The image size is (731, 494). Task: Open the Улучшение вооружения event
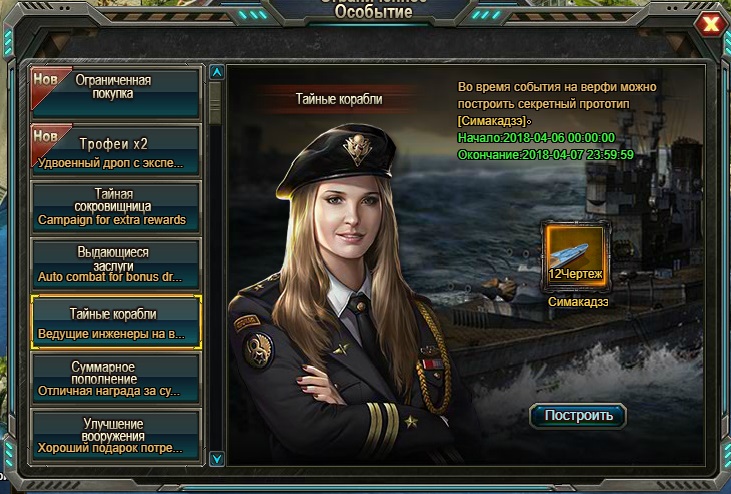(x=116, y=436)
